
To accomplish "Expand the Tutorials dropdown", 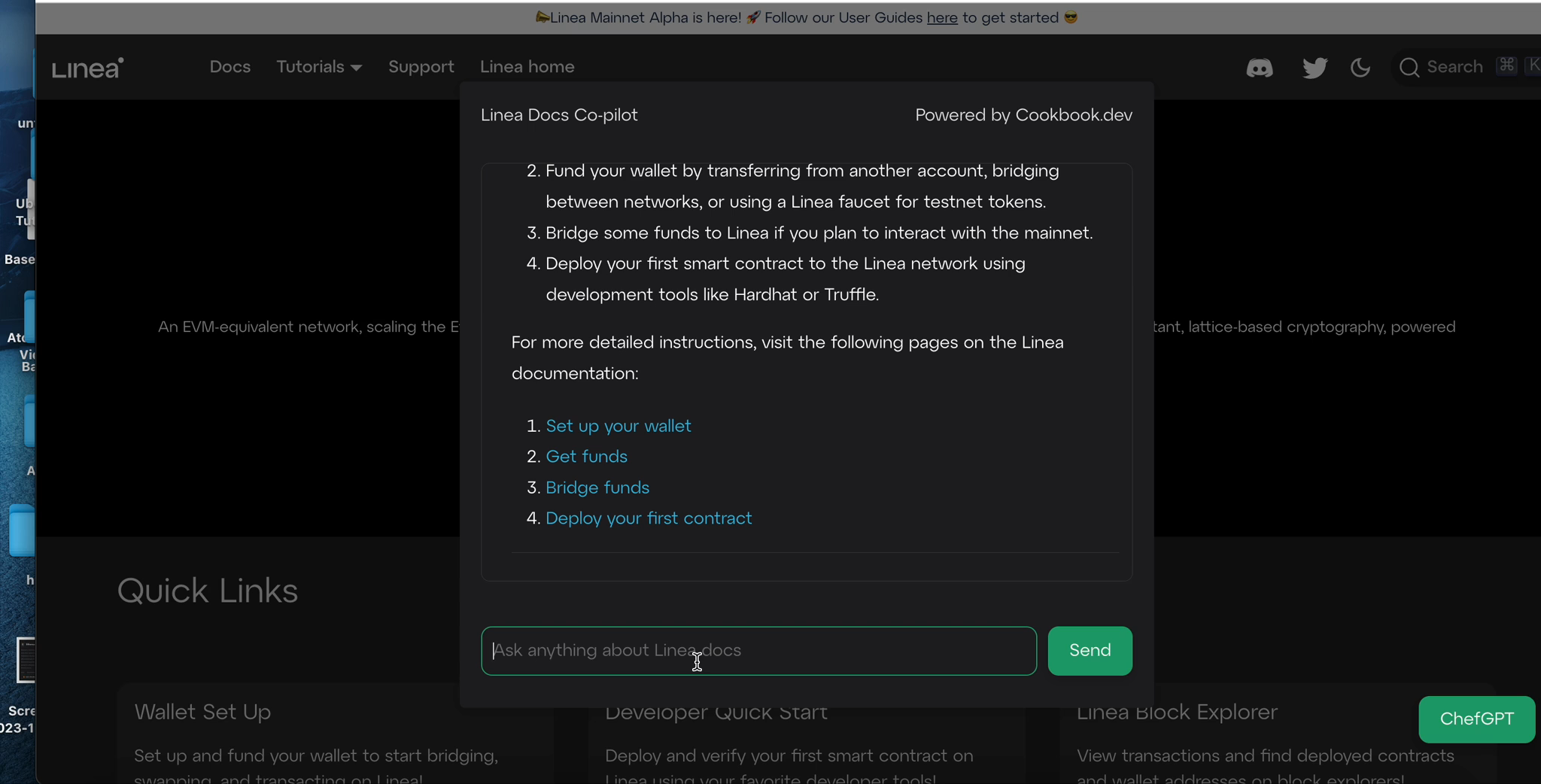I will pos(319,67).
